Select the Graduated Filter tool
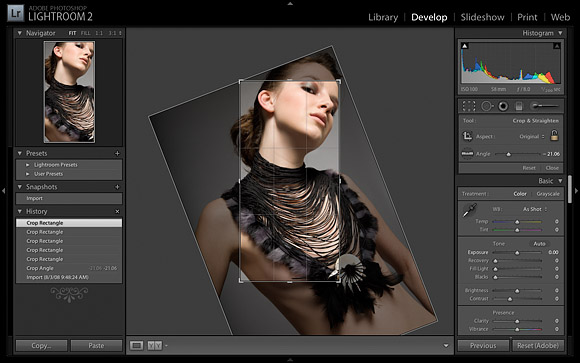 click(x=519, y=106)
